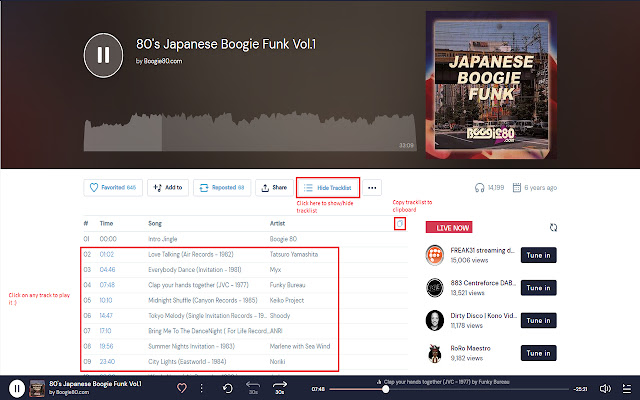Click the 14,199 listens headphone icon

pos(479,188)
